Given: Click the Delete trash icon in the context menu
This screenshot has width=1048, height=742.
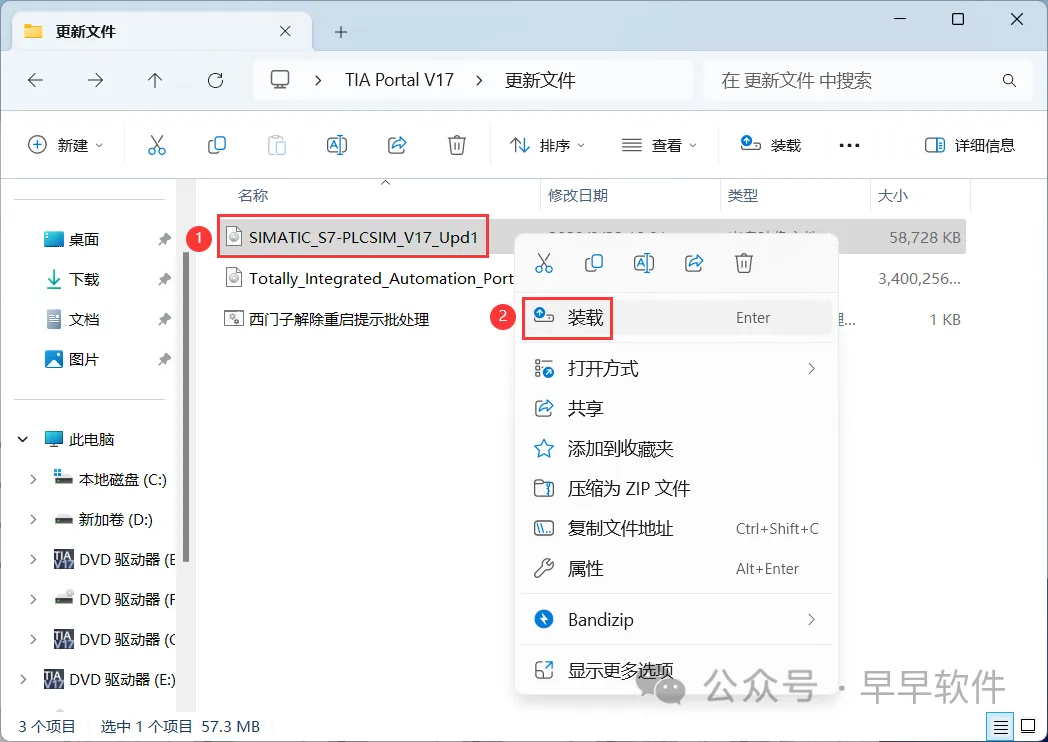Looking at the screenshot, I should [x=744, y=263].
